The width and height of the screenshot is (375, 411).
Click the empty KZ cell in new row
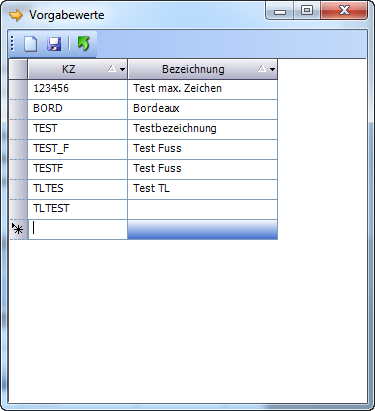pyautogui.click(x=78, y=229)
